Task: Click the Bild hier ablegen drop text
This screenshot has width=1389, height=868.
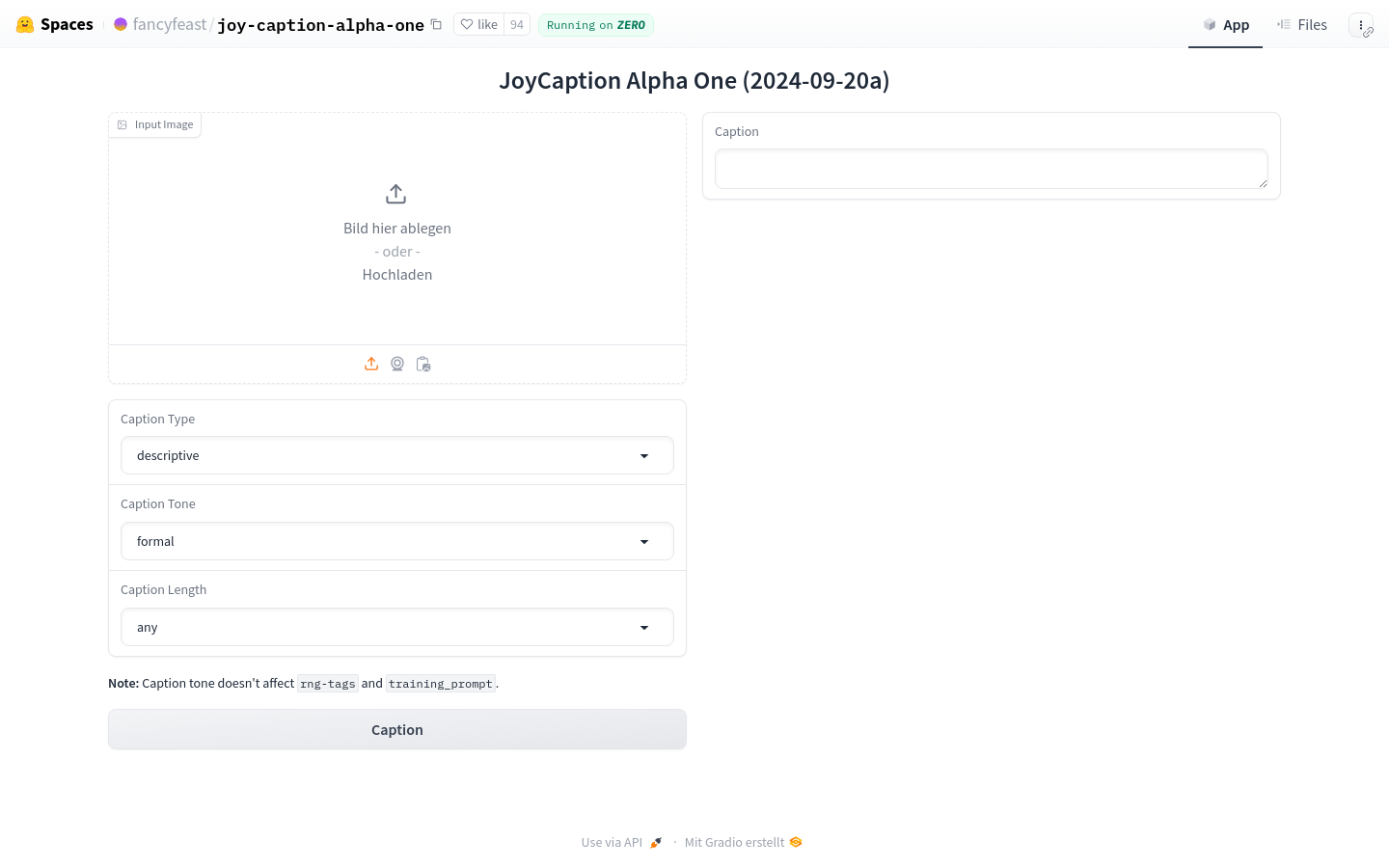Action: (397, 229)
